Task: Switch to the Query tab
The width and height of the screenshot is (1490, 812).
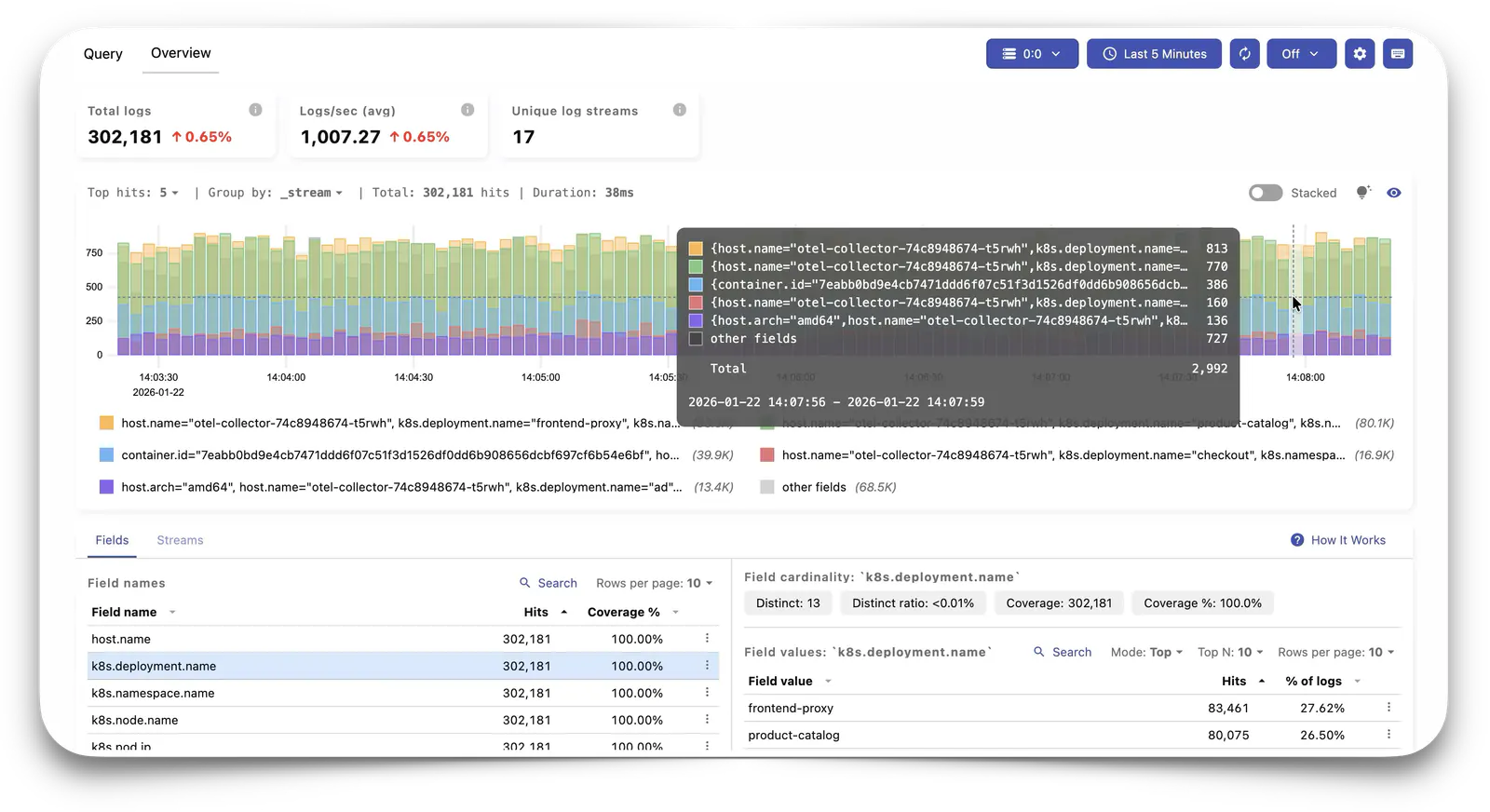Action: click(x=102, y=54)
